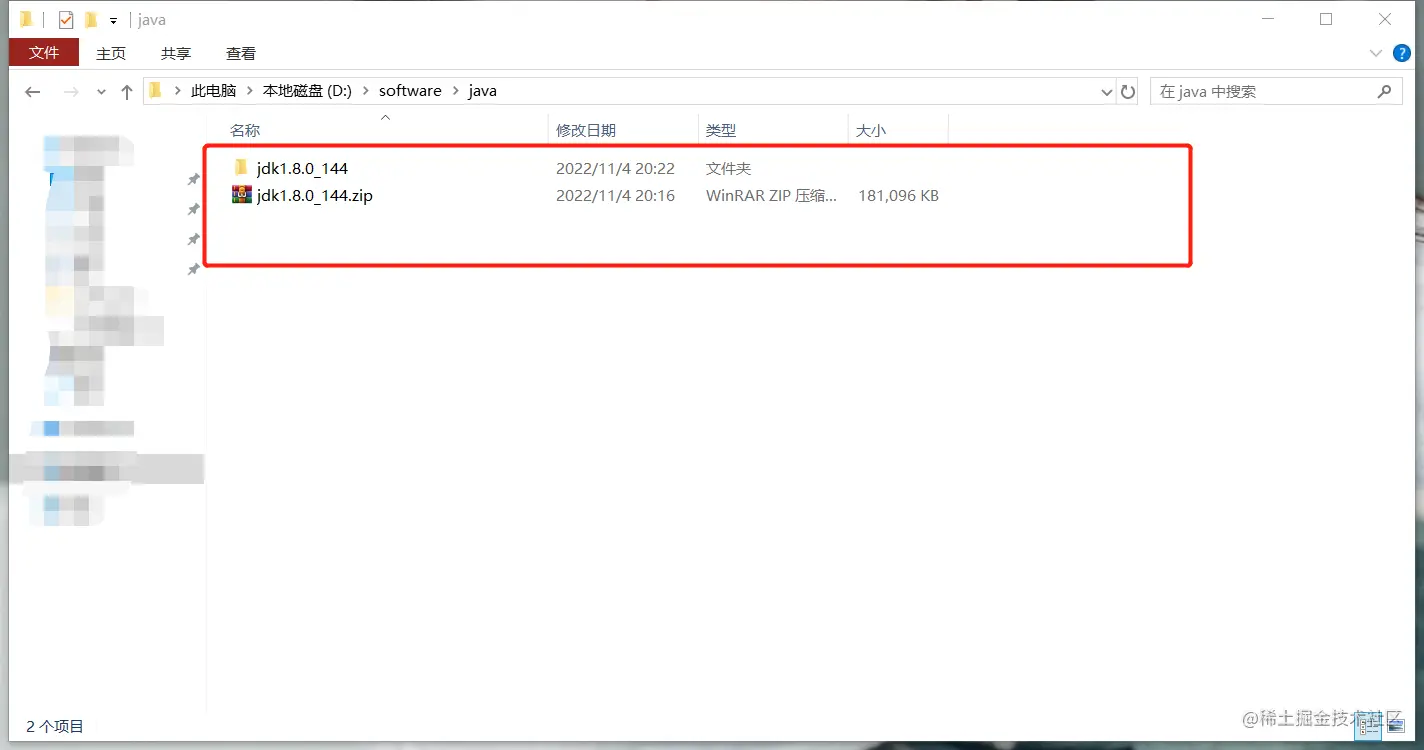Expand chevron after software in breadcrumb

click(455, 91)
